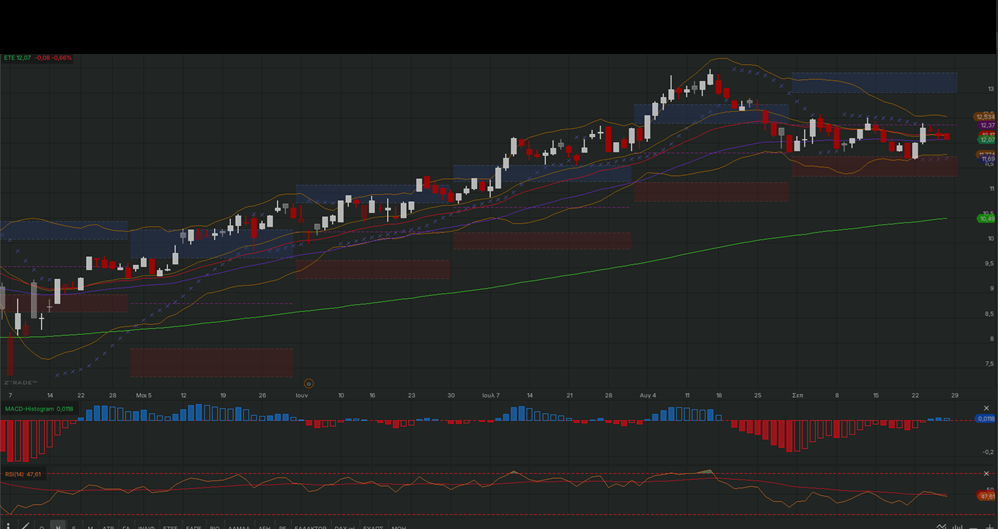Open the ETE 12,07 symbol label
Screen dimensions: 1000x529
(x=17, y=58)
